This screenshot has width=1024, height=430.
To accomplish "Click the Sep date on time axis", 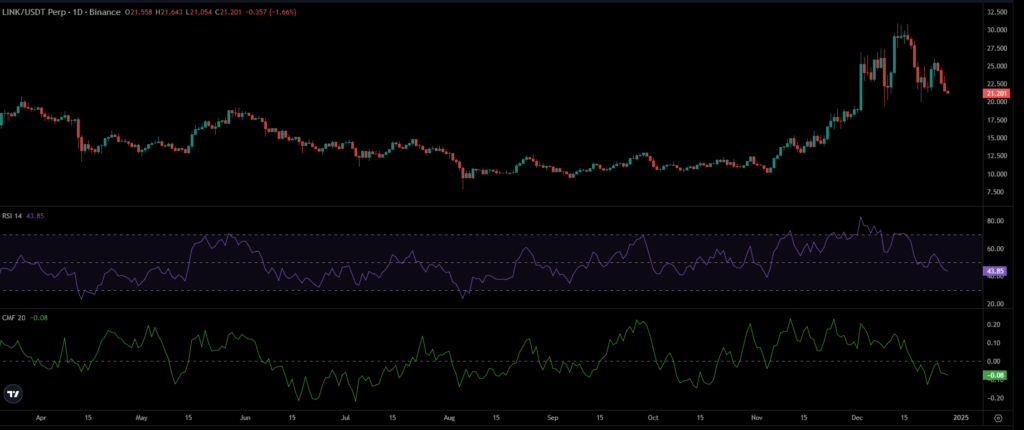I will tap(552, 417).
